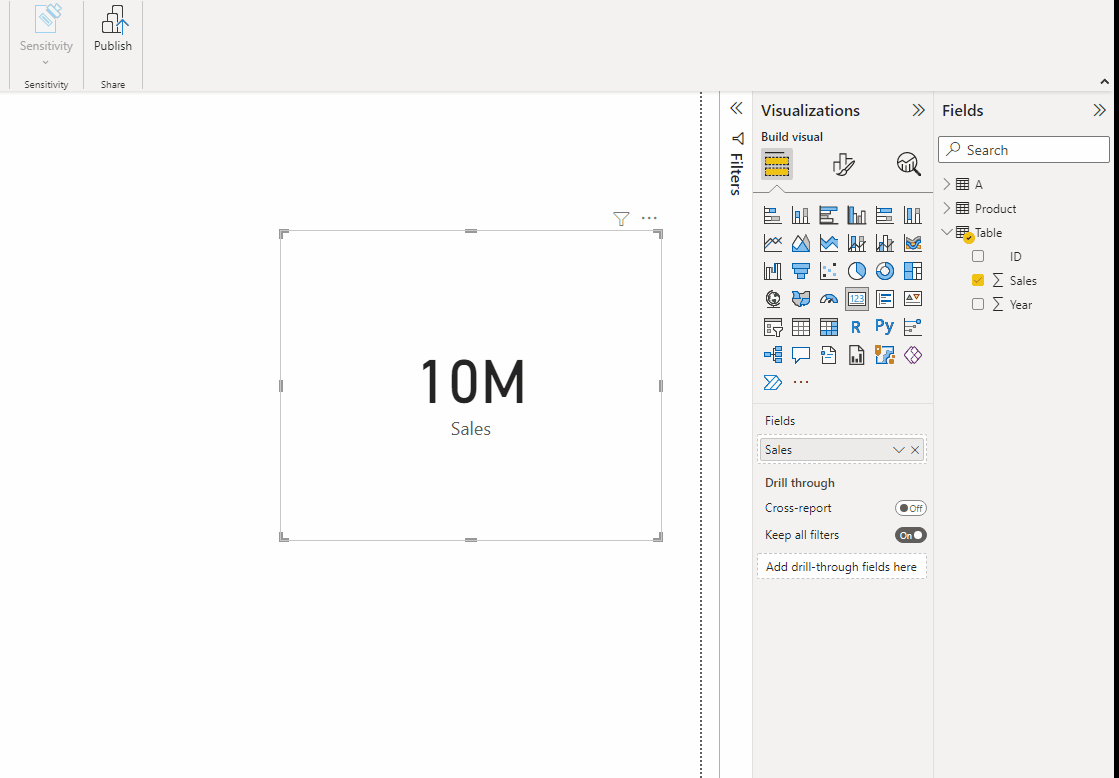Collapse the ribbon with the caret
Image resolution: width=1119 pixels, height=778 pixels.
[x=1105, y=82]
